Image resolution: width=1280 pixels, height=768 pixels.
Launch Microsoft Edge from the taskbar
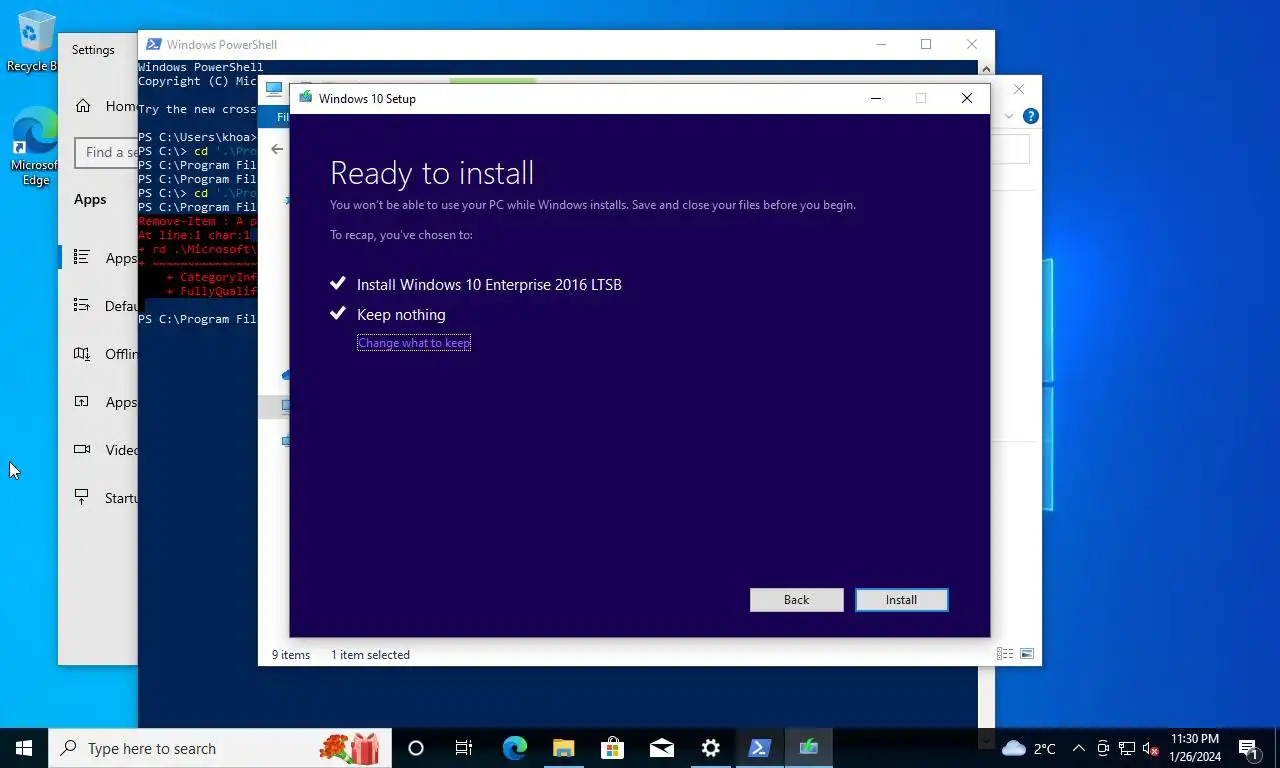coord(514,748)
